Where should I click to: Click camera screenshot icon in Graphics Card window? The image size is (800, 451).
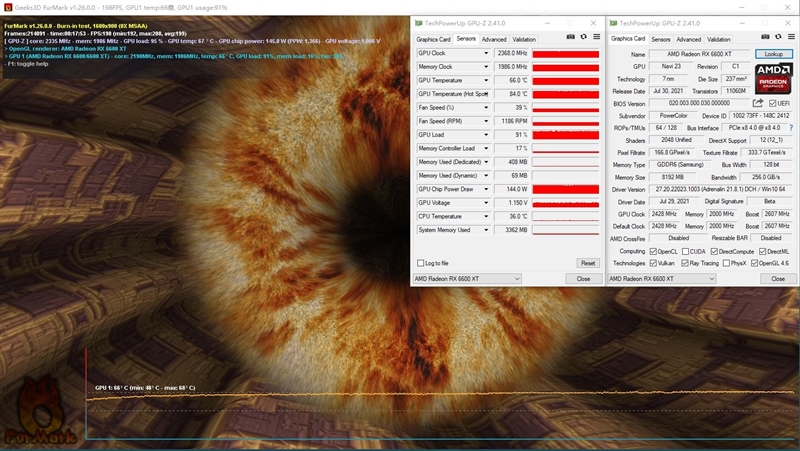point(765,37)
